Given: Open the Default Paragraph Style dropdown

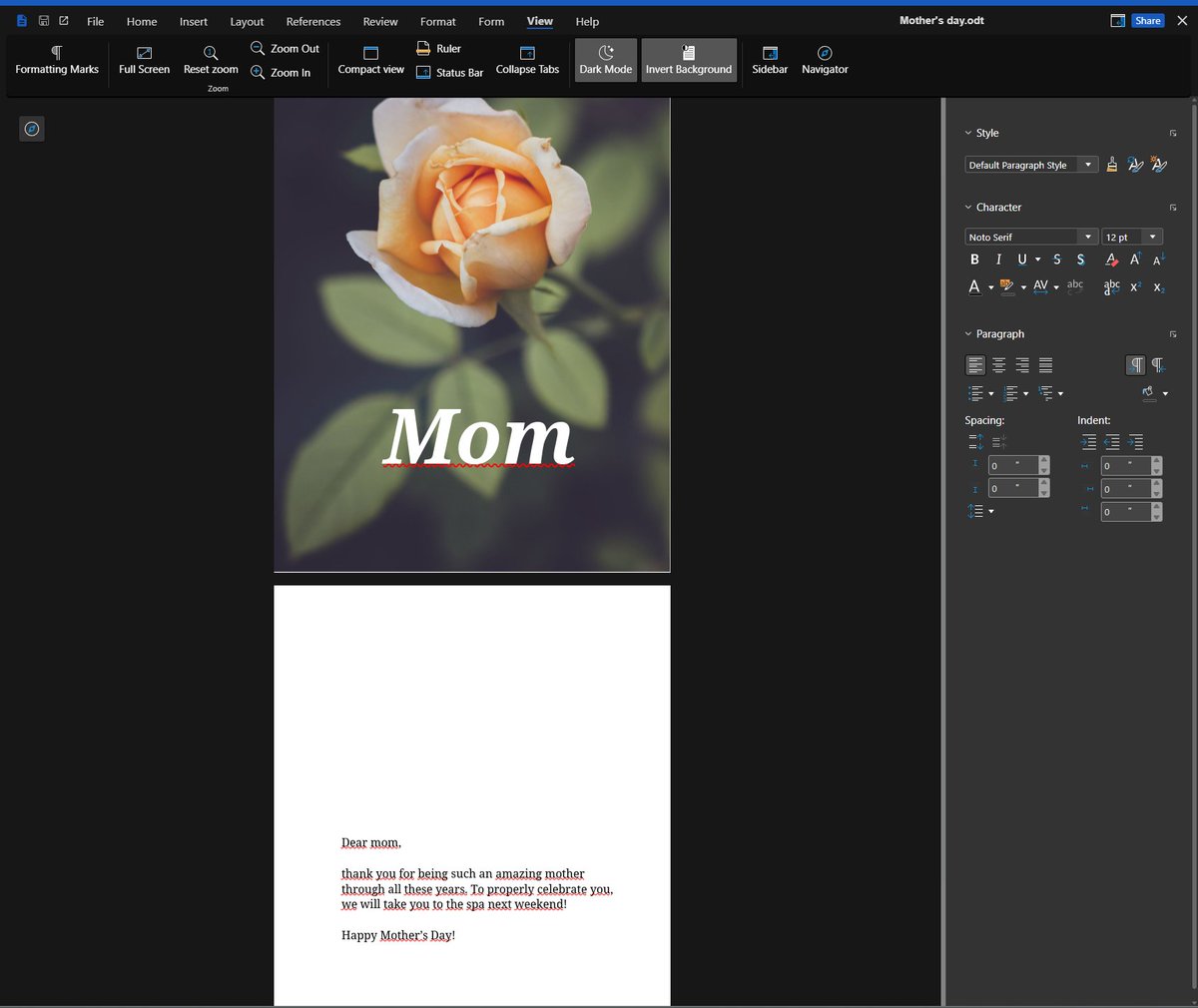Looking at the screenshot, I should [x=1088, y=165].
